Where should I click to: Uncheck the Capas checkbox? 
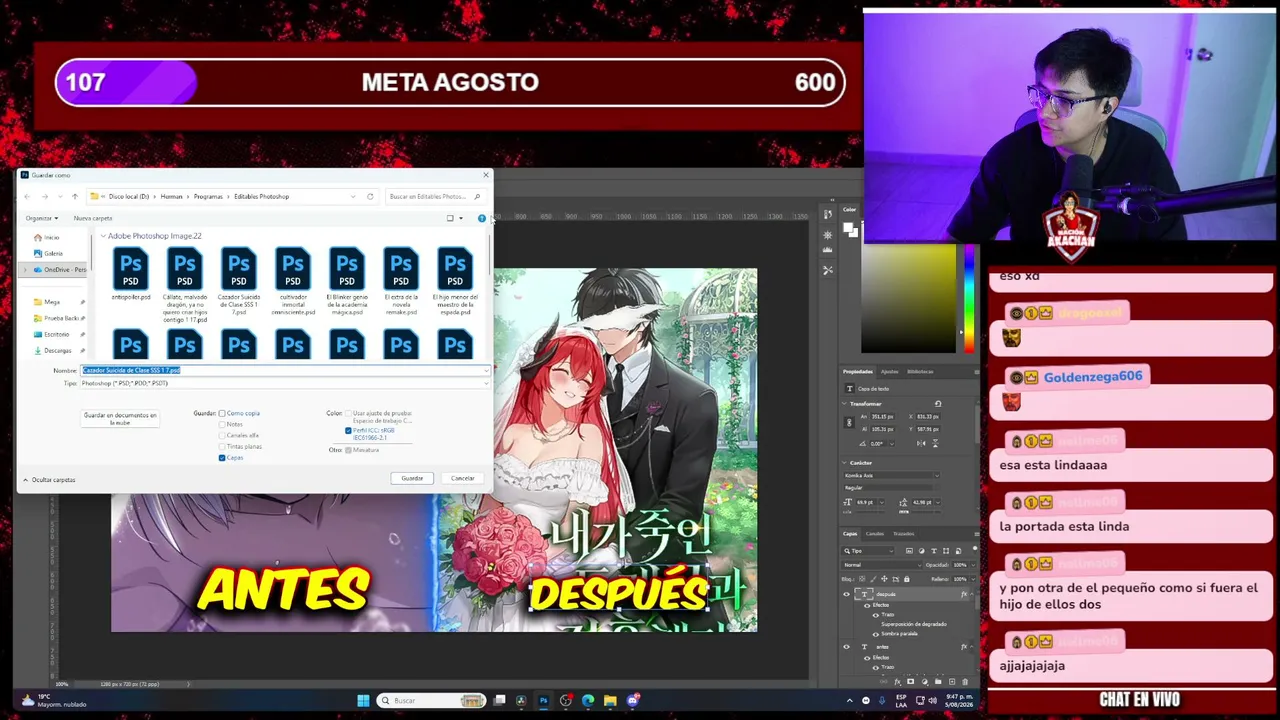pyautogui.click(x=222, y=458)
